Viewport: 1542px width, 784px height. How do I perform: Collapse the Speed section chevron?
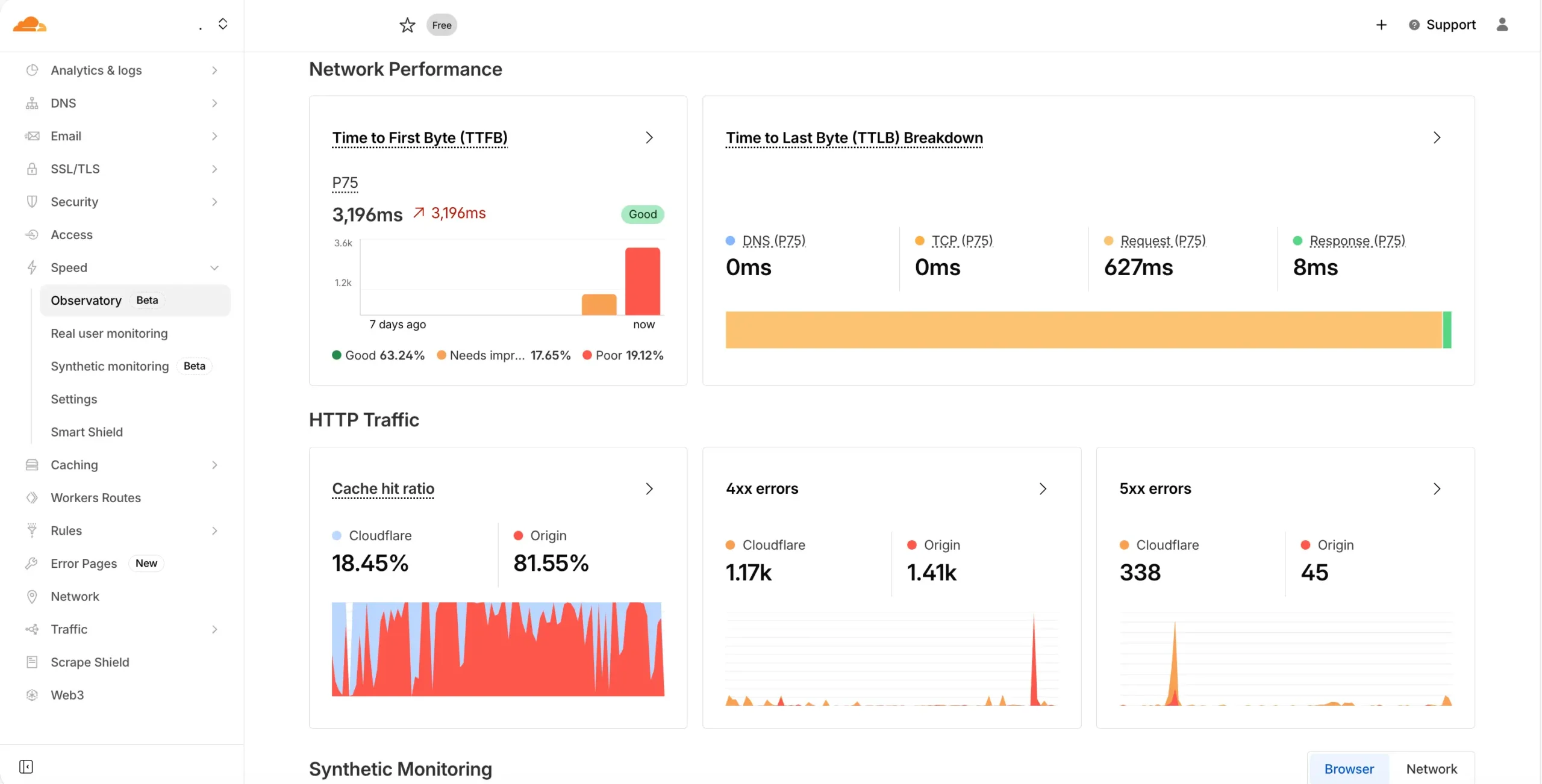tap(214, 268)
